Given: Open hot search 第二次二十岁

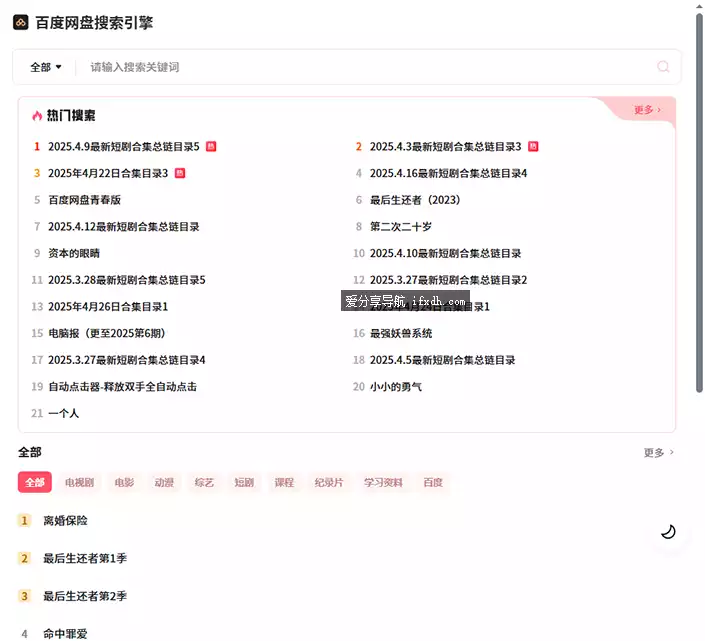Looking at the screenshot, I should 401,227.
